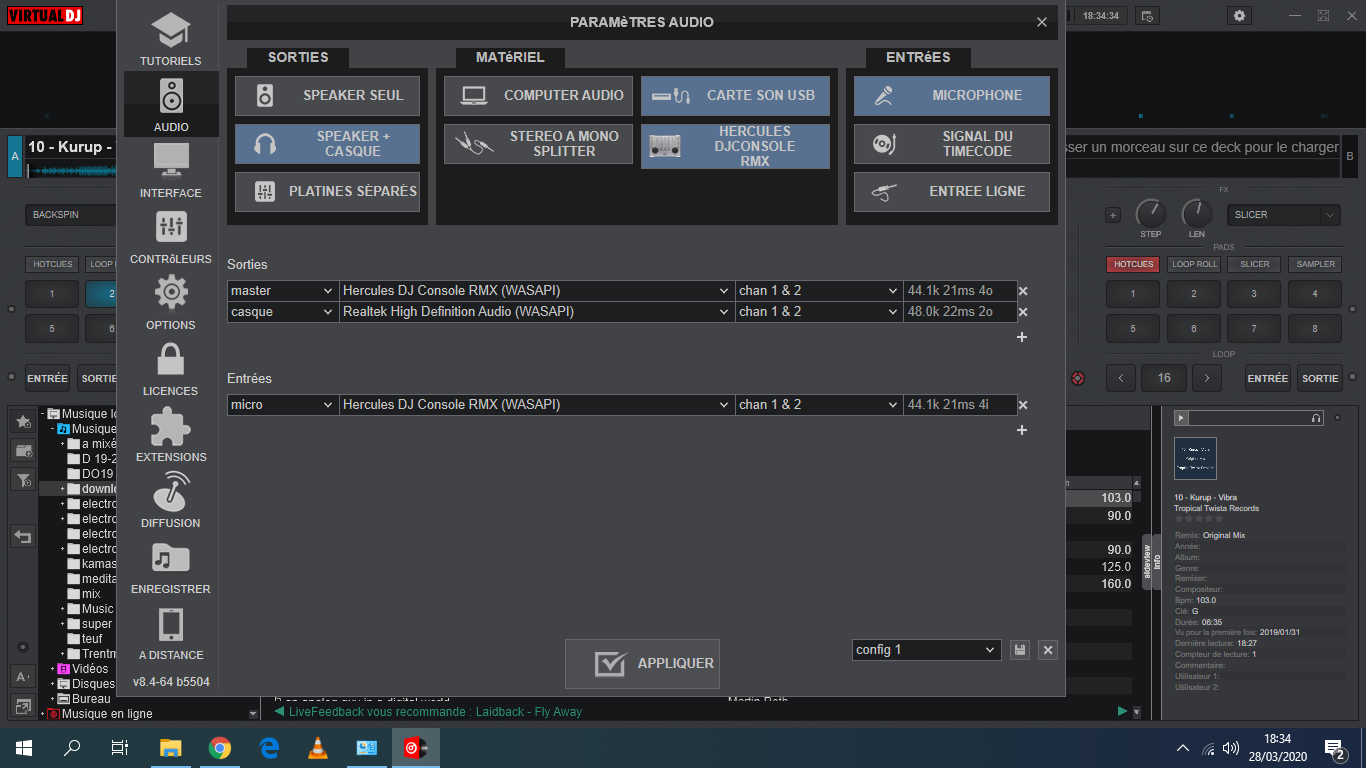The width and height of the screenshot is (1366, 768).
Task: Open the Diffusion broadcast section
Action: click(x=171, y=501)
